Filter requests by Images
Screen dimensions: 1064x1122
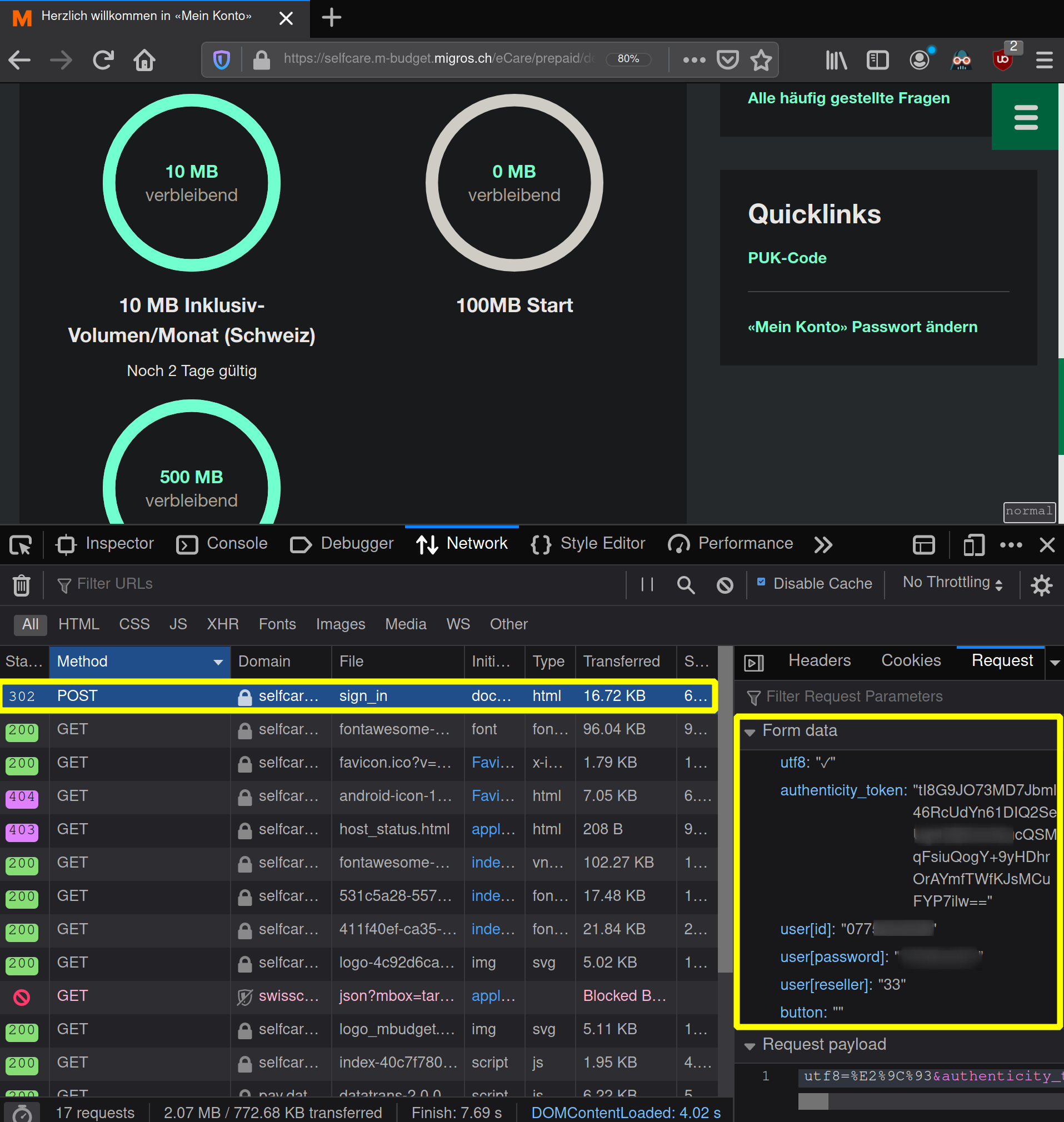pos(340,625)
